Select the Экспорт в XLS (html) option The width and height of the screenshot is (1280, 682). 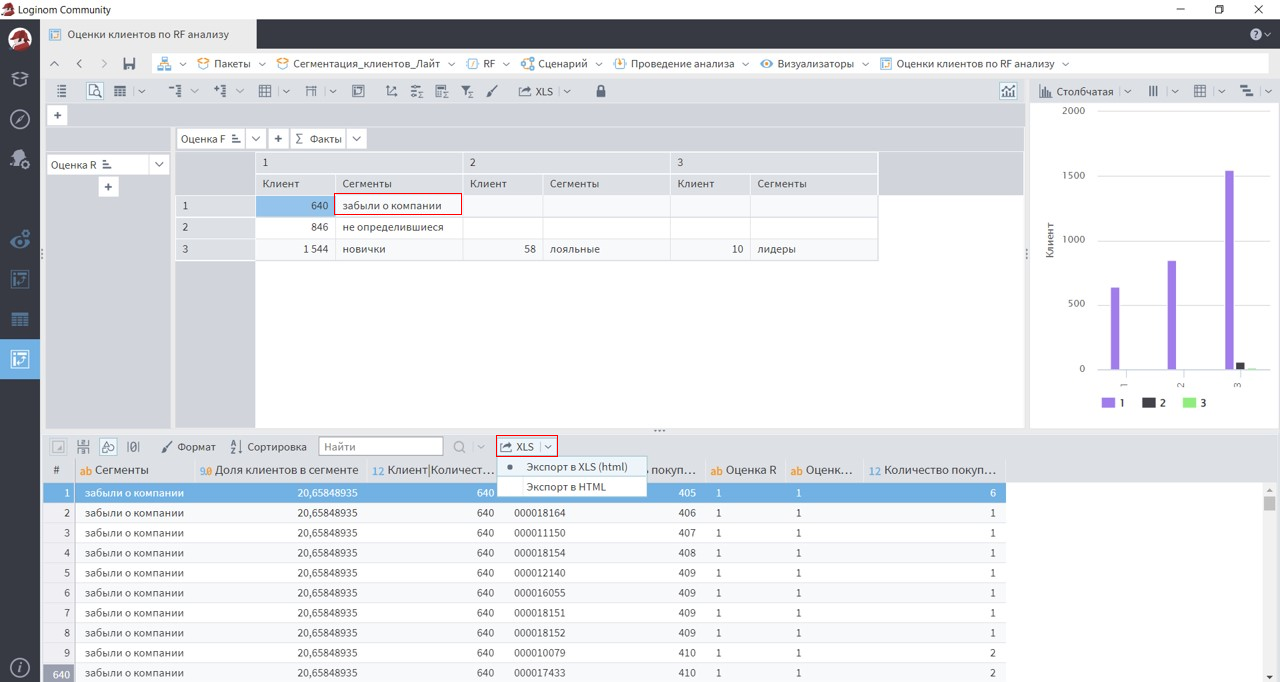point(576,467)
